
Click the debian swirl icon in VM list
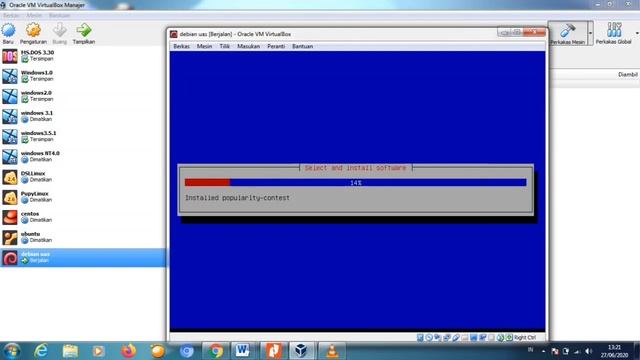click(10, 258)
